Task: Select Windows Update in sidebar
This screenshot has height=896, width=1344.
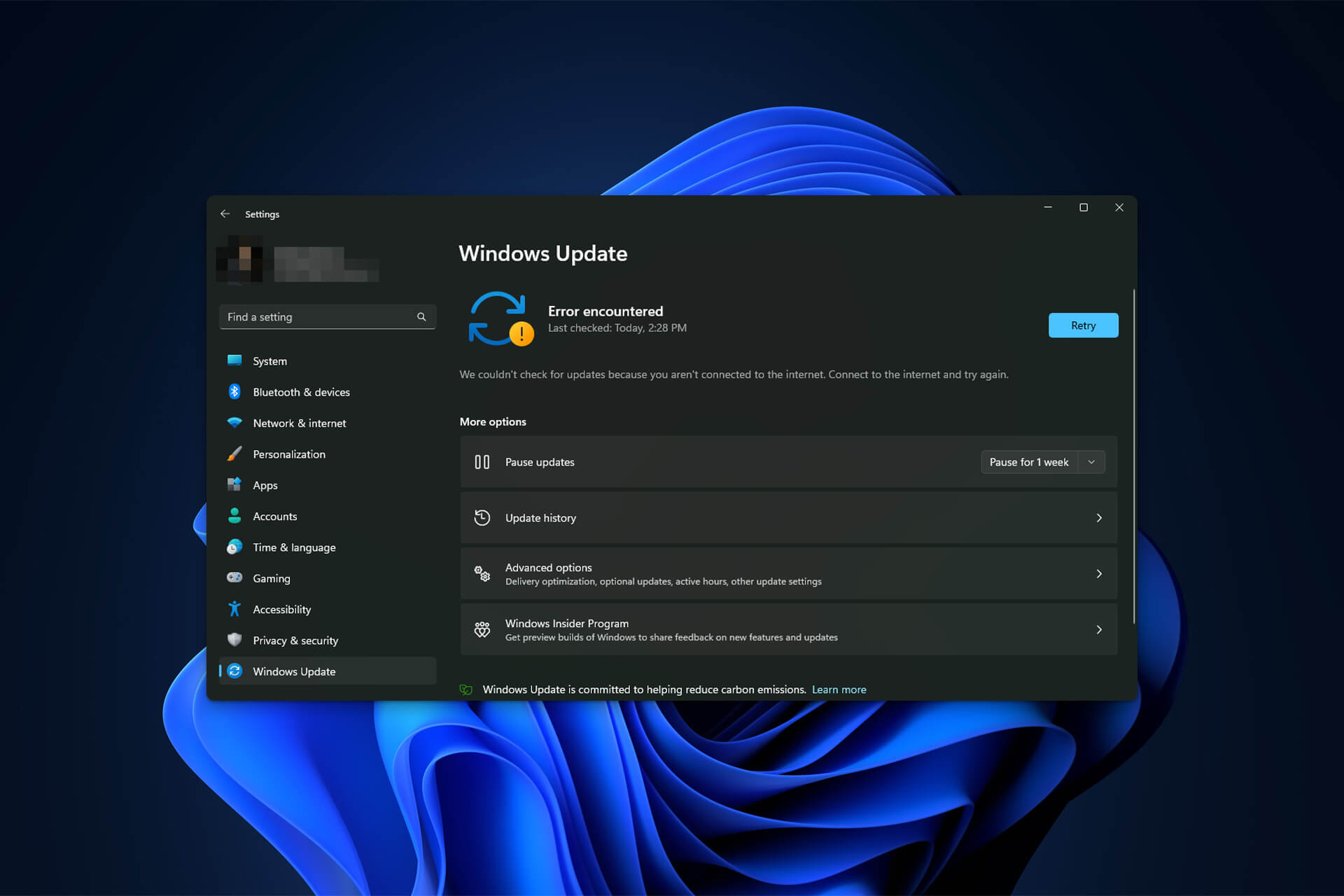Action: (x=328, y=671)
